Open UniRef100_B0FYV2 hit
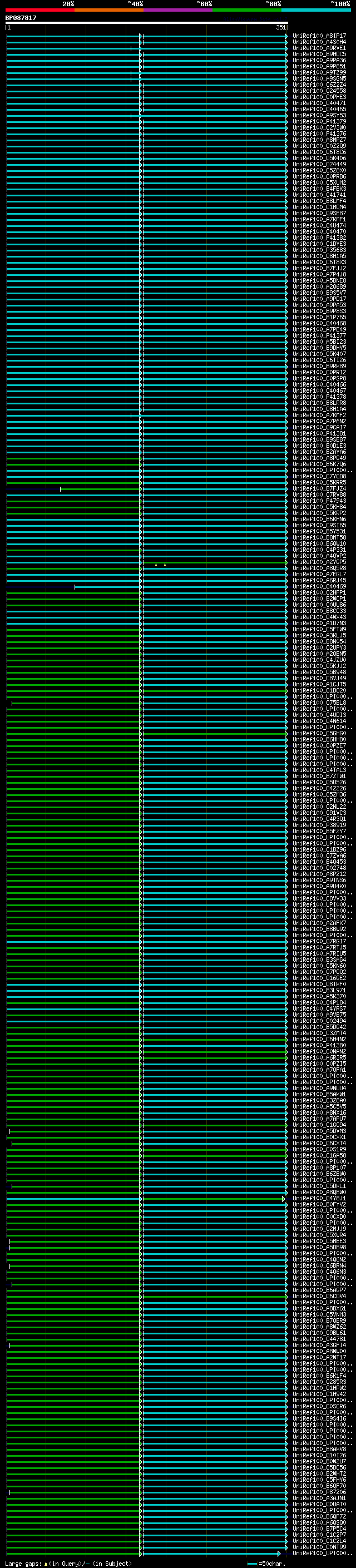Screen dimensions: 356x1568 pos(319,1204)
